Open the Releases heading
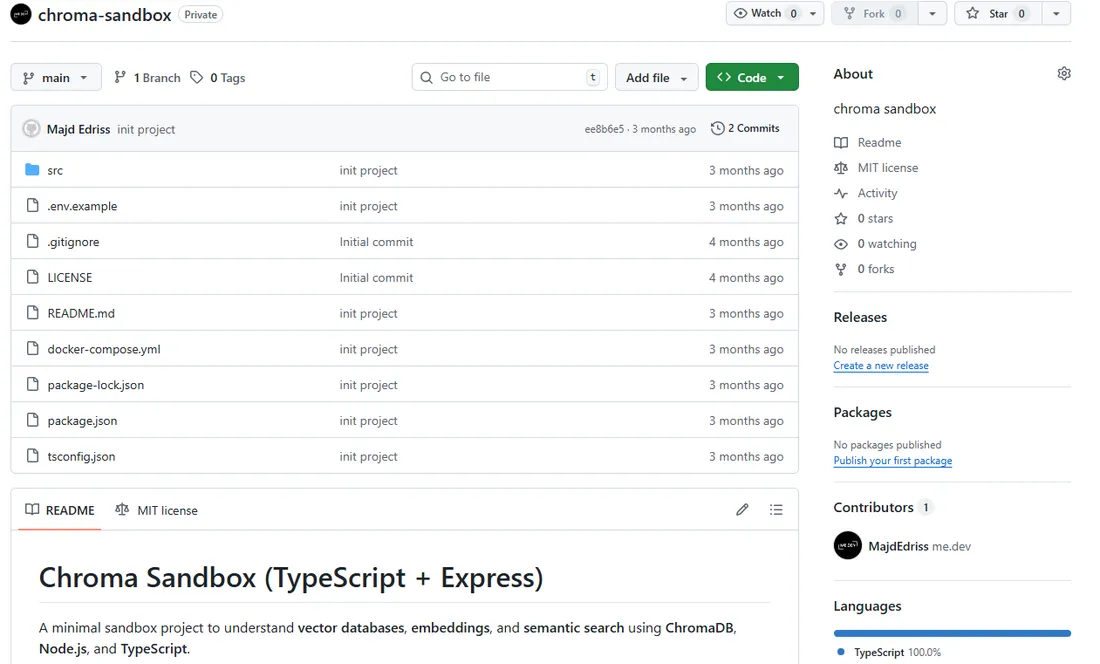The image size is (1100, 664). point(860,317)
